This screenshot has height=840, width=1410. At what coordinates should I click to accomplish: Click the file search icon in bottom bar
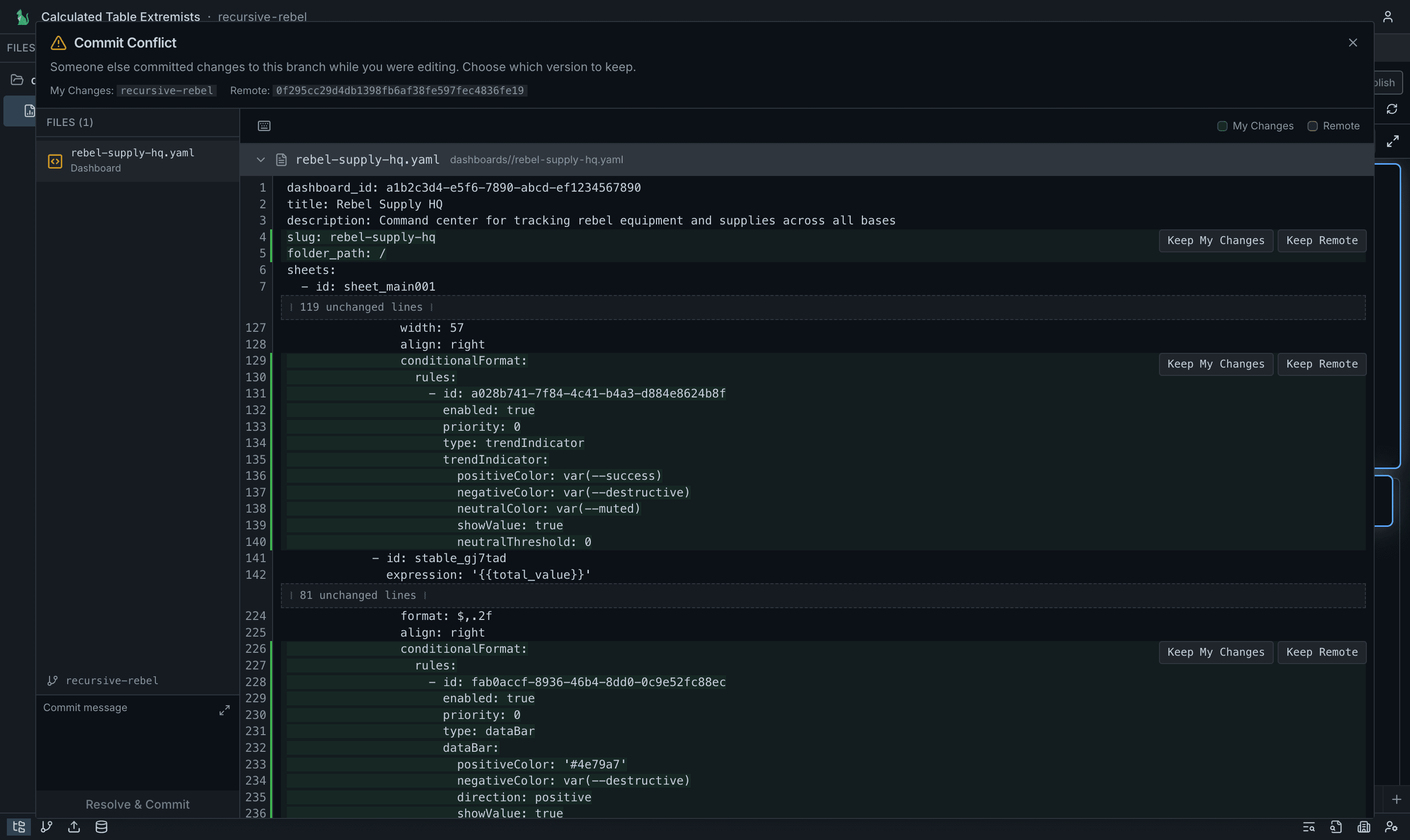[x=1336, y=826]
